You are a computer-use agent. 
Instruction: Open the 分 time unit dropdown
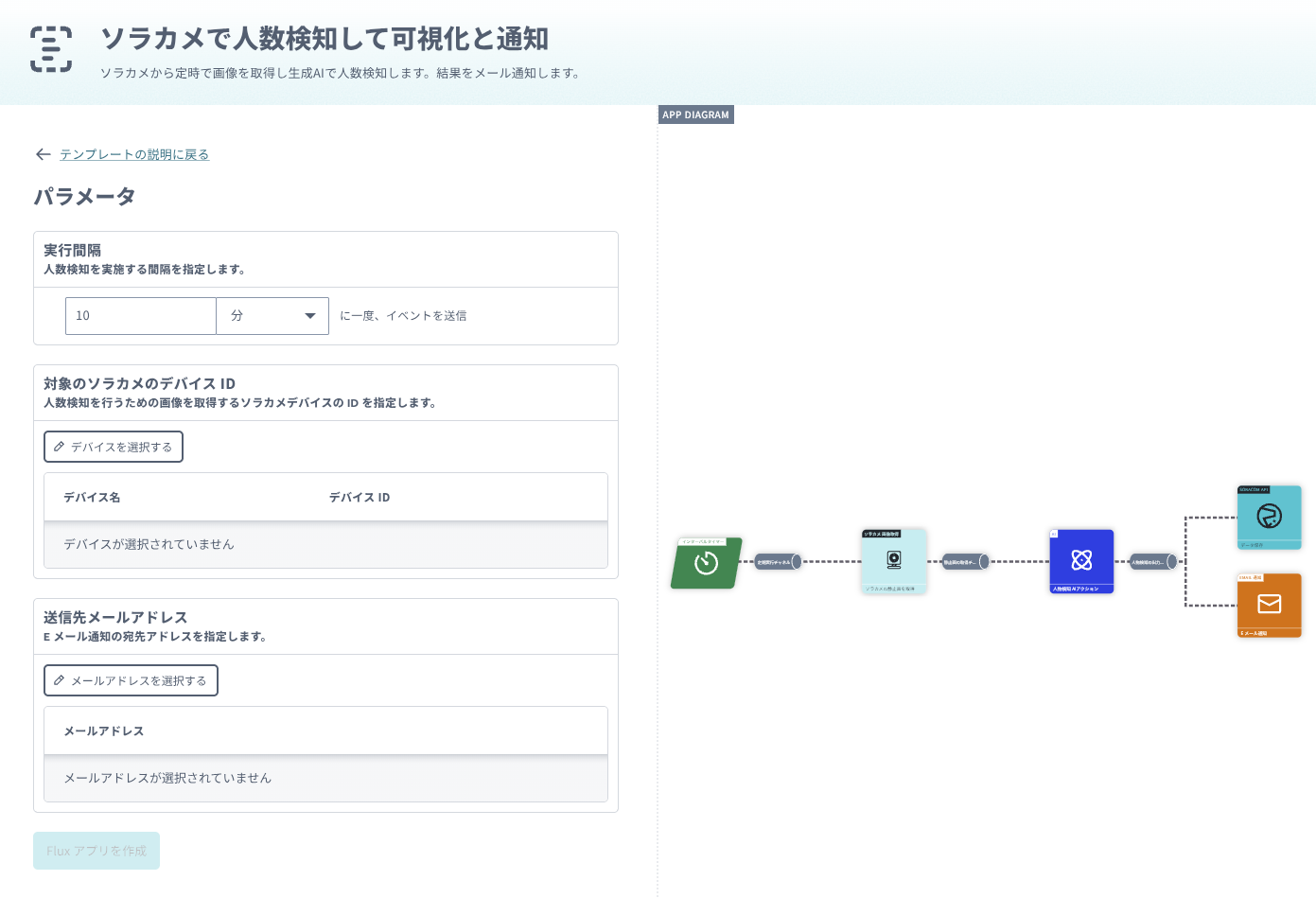pyautogui.click(x=272, y=316)
